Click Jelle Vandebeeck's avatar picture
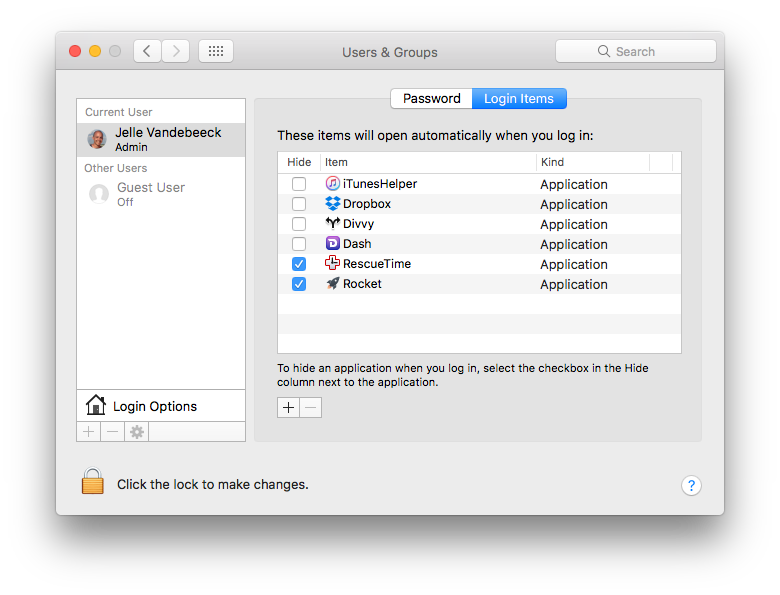Screen dimensions: 780x595 (x=97, y=139)
